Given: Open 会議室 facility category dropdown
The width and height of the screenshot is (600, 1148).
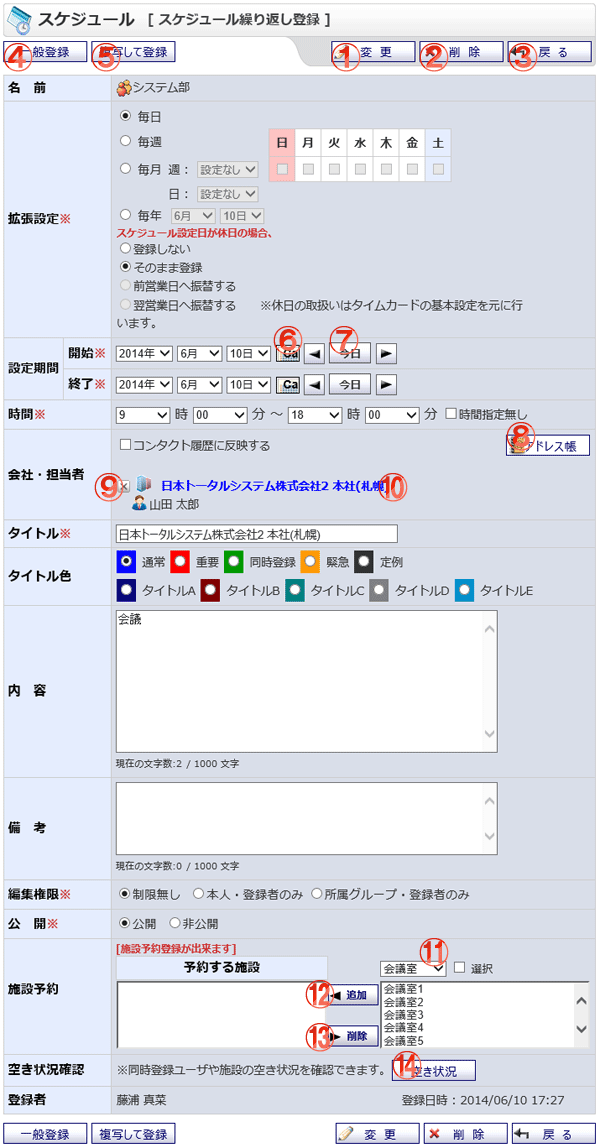Looking at the screenshot, I should (413, 968).
